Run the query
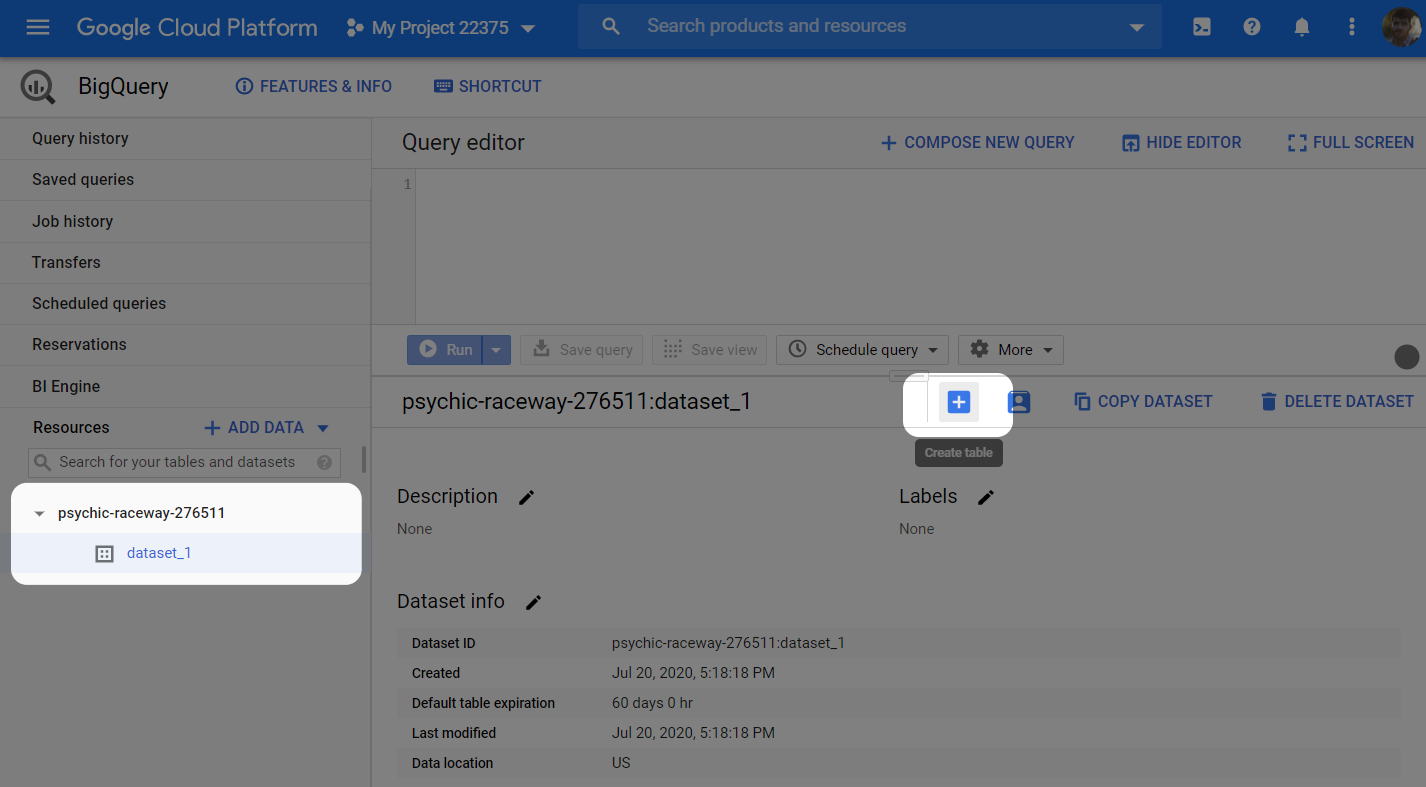 (x=445, y=350)
